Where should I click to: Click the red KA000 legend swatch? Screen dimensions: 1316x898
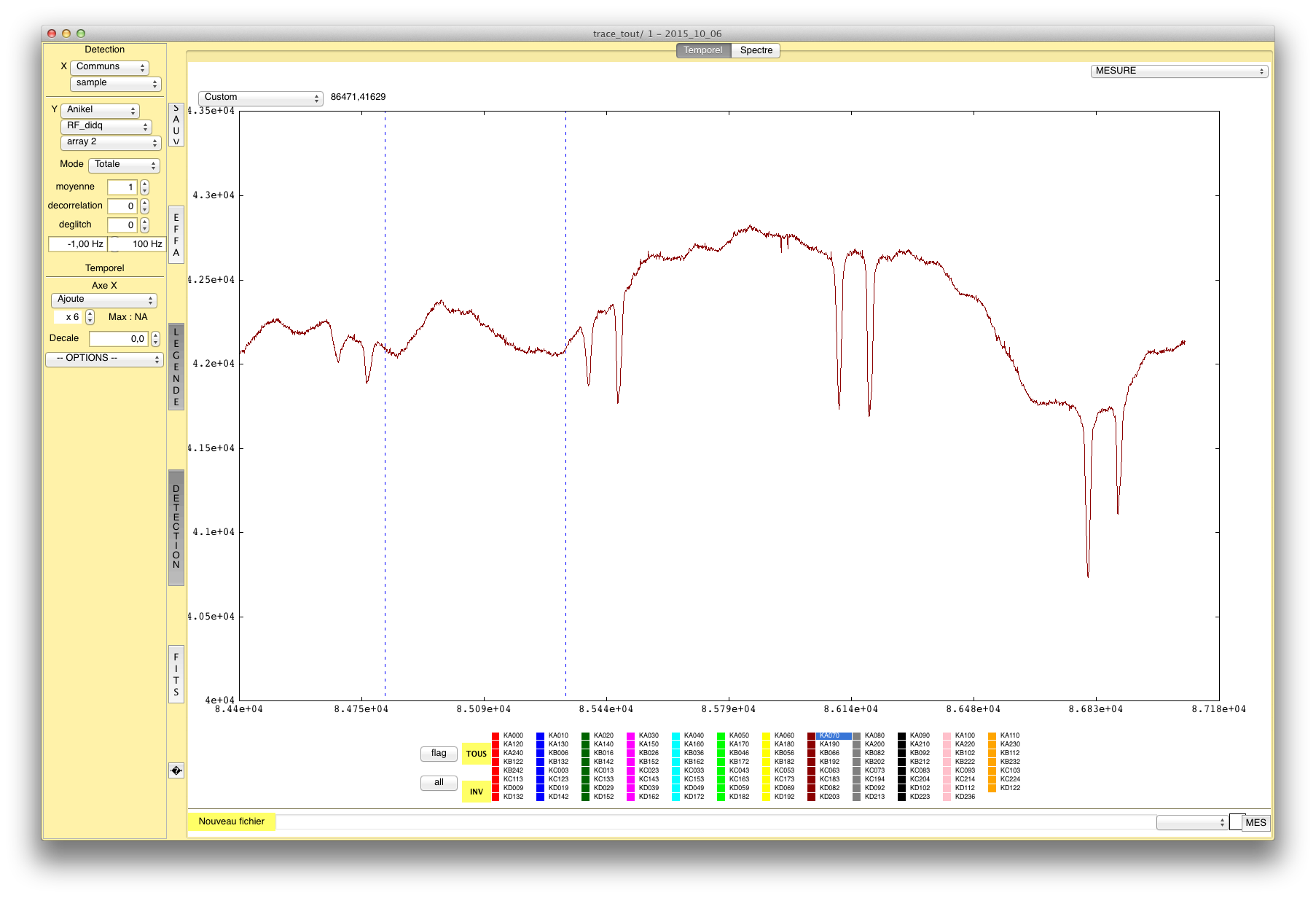point(496,736)
